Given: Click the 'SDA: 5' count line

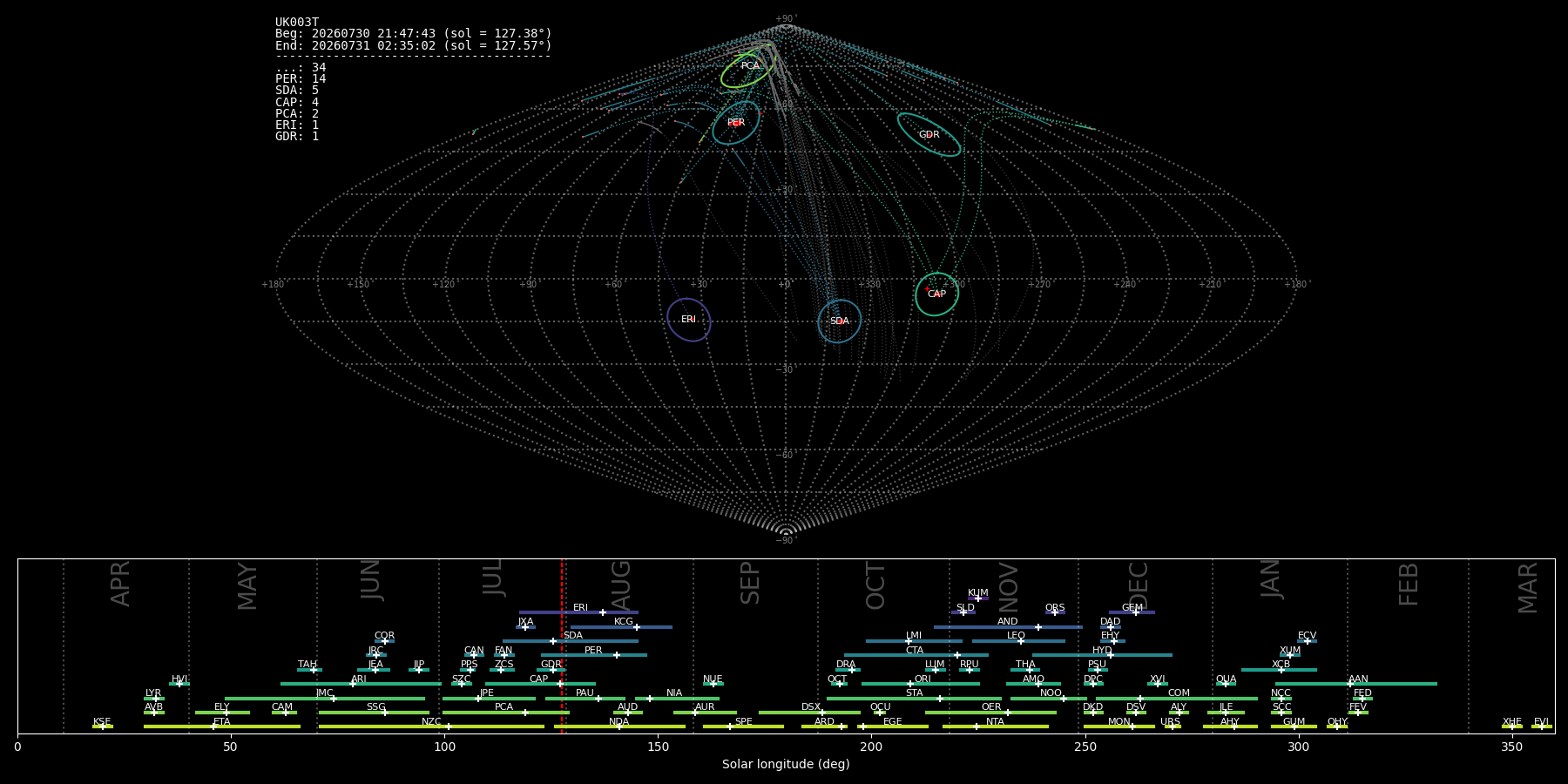Looking at the screenshot, I should [x=297, y=91].
